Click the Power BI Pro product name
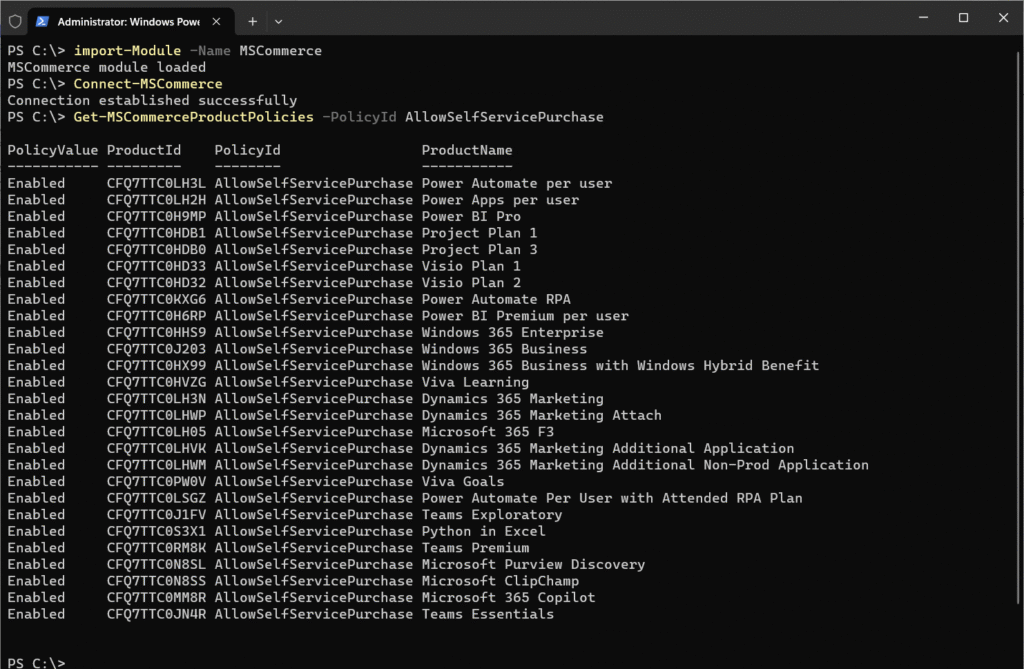 [x=470, y=216]
